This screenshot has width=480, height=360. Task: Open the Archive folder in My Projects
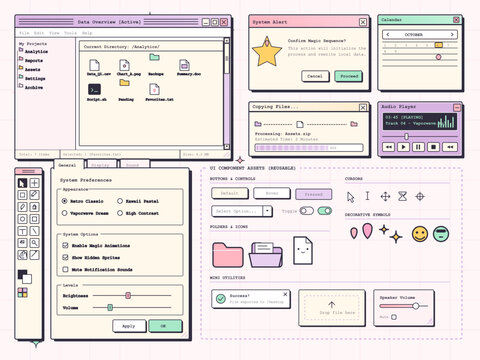point(31,87)
